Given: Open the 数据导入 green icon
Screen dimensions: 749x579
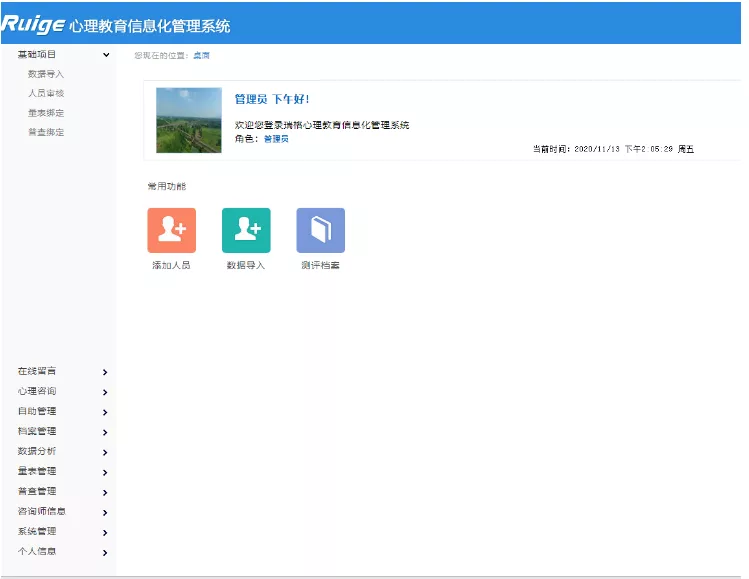Looking at the screenshot, I should [246, 230].
